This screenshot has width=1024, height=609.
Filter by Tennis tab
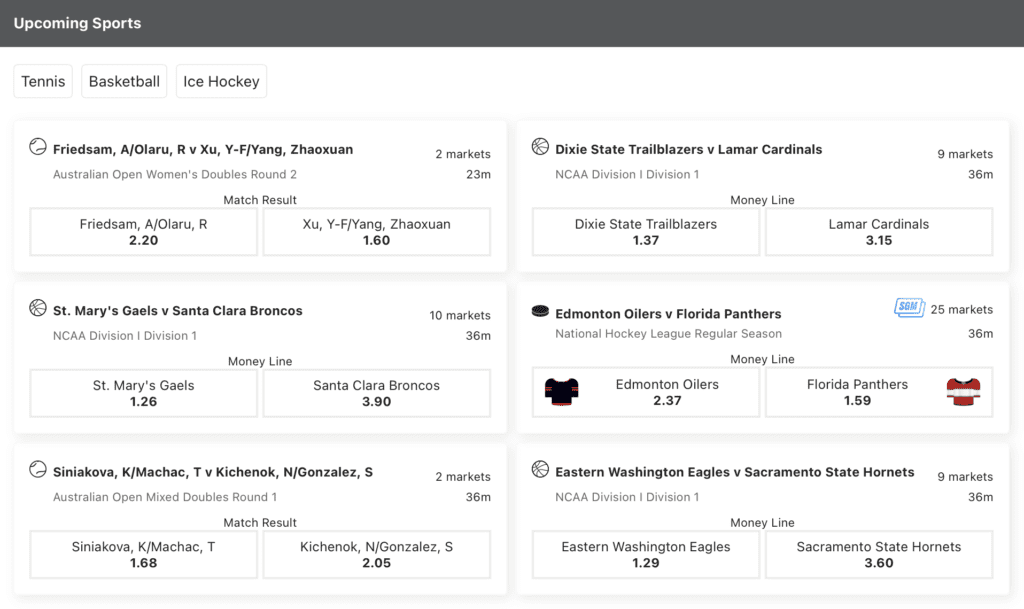(x=43, y=82)
